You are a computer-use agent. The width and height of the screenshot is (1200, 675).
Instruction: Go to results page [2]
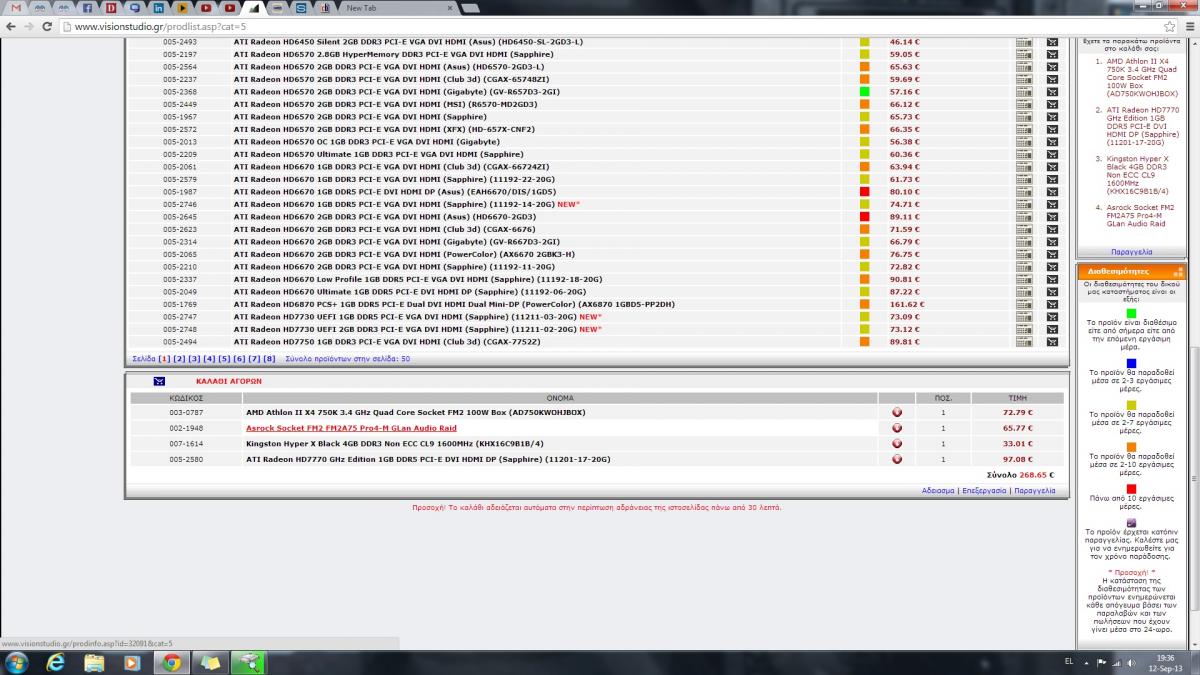(179, 358)
